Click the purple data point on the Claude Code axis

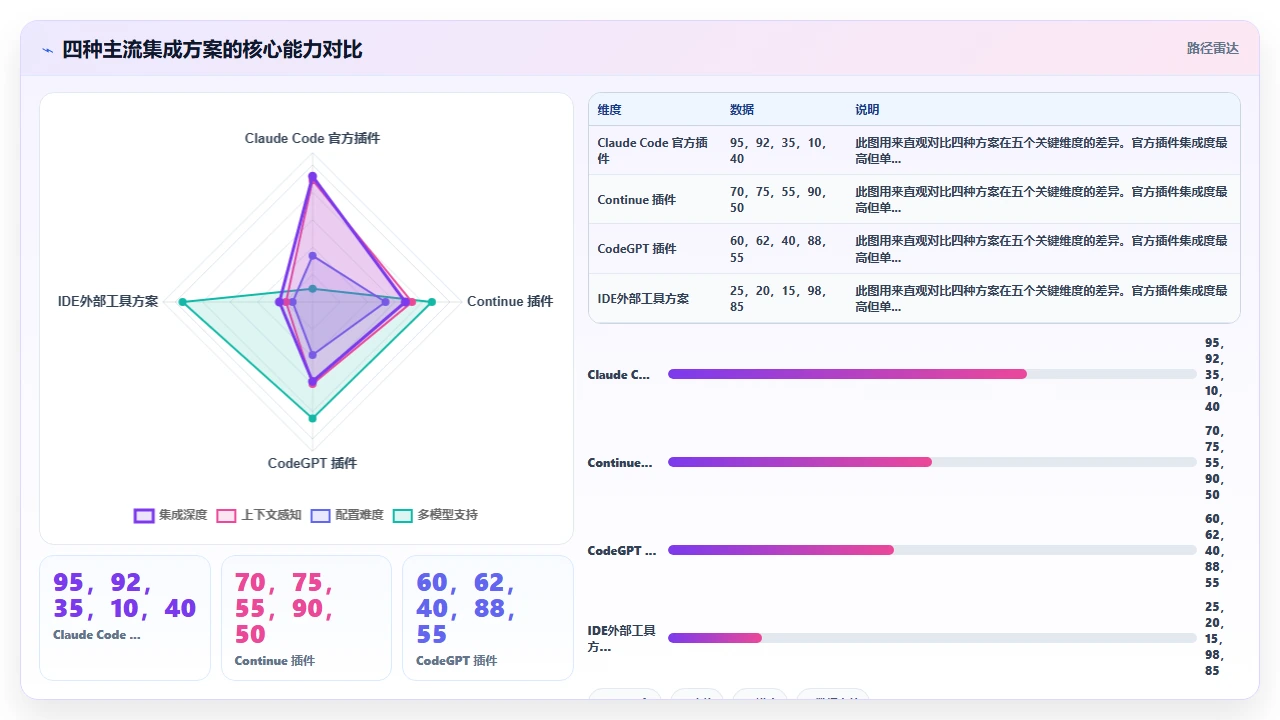[x=312, y=176]
